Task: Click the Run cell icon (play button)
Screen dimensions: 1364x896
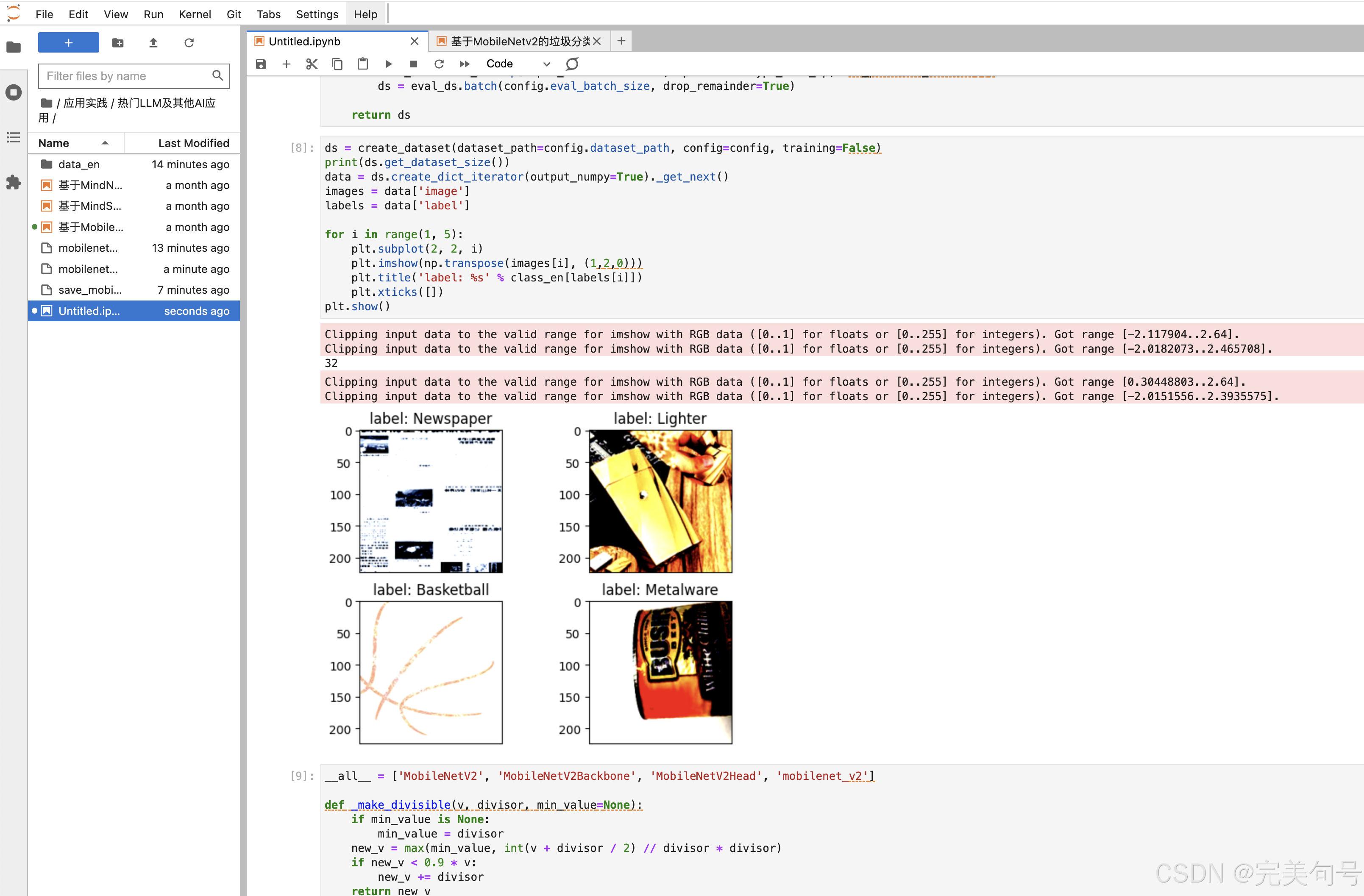Action: click(388, 64)
